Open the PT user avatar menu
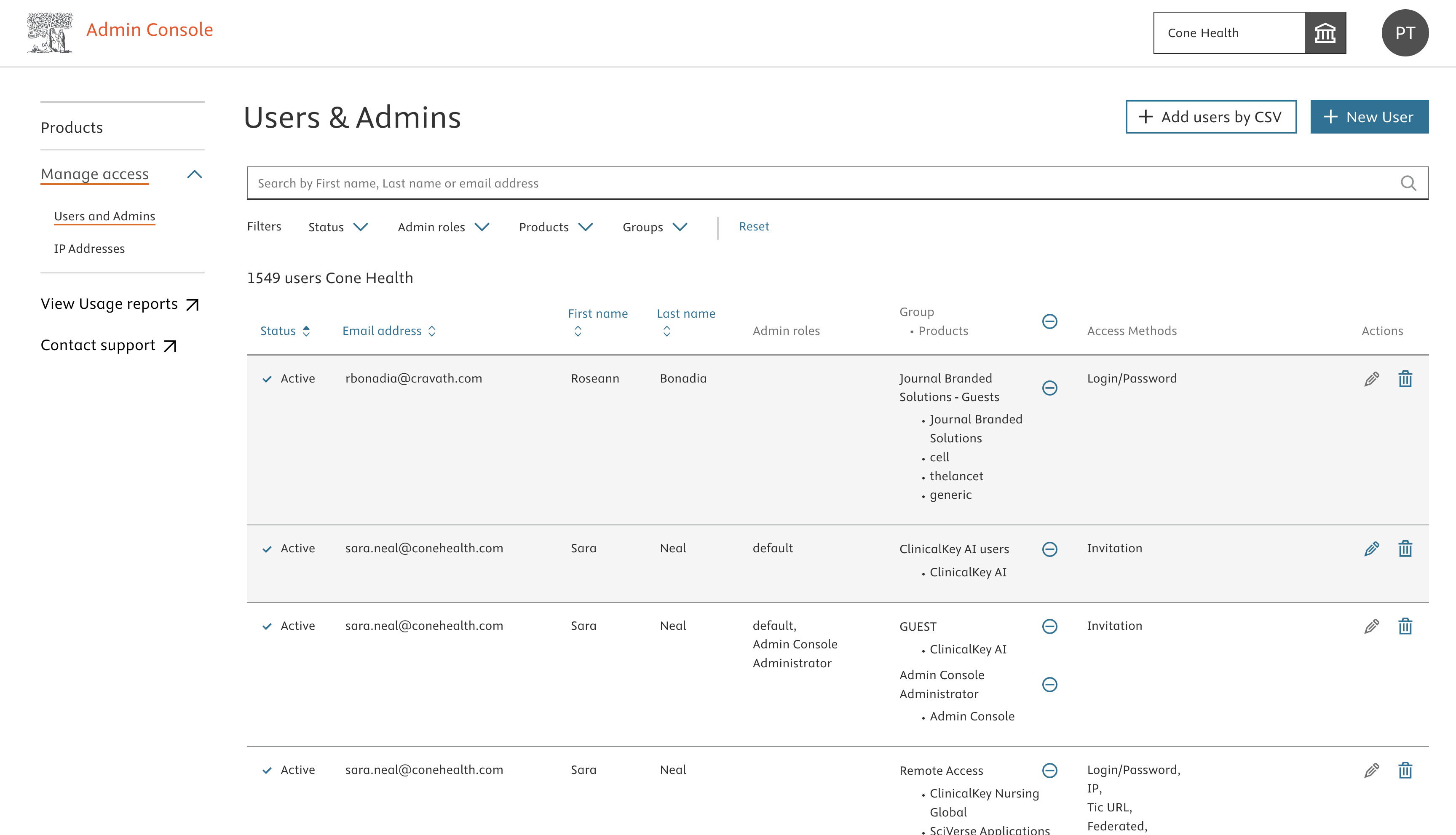The width and height of the screenshot is (1456, 835). click(x=1405, y=33)
